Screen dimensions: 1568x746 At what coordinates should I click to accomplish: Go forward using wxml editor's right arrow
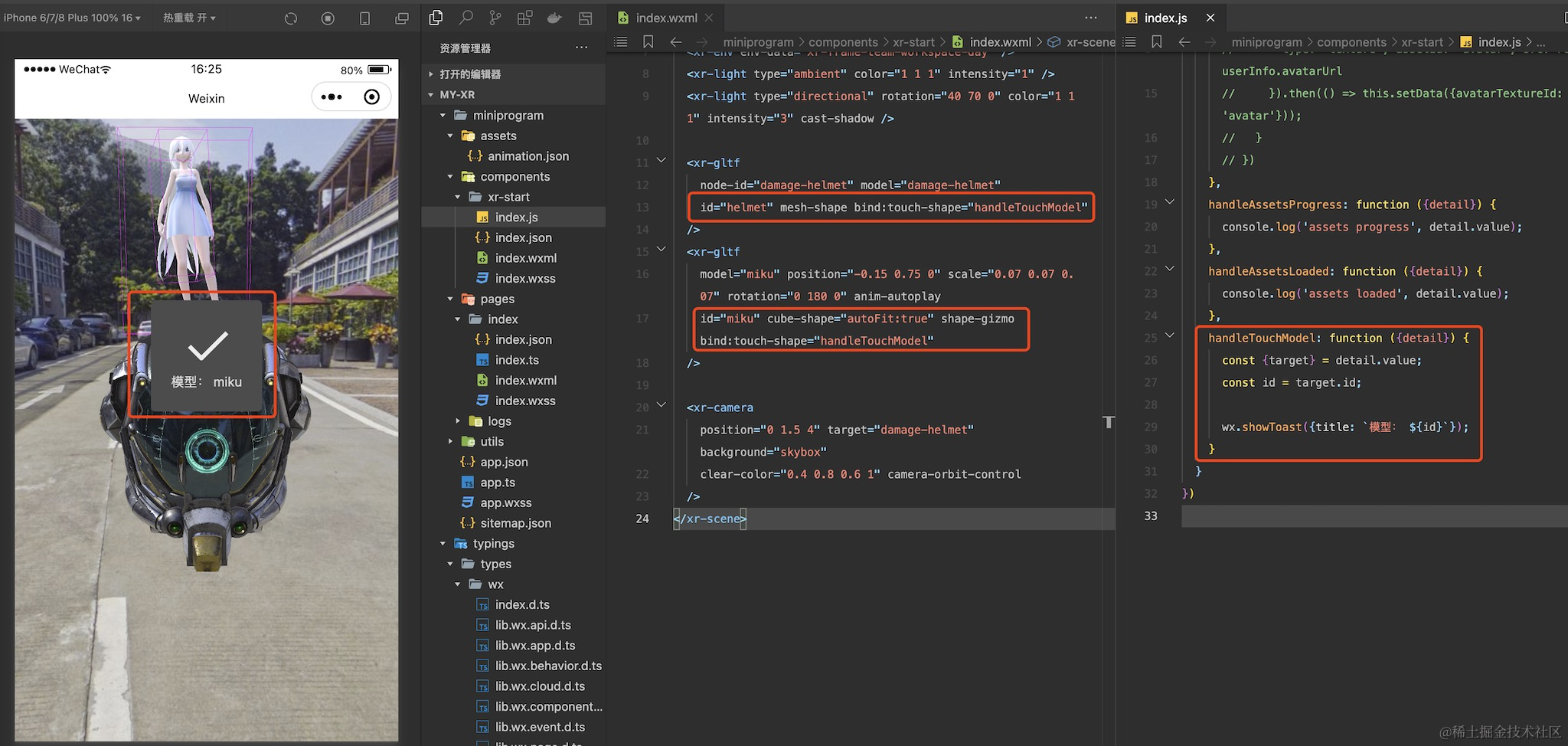(x=702, y=42)
